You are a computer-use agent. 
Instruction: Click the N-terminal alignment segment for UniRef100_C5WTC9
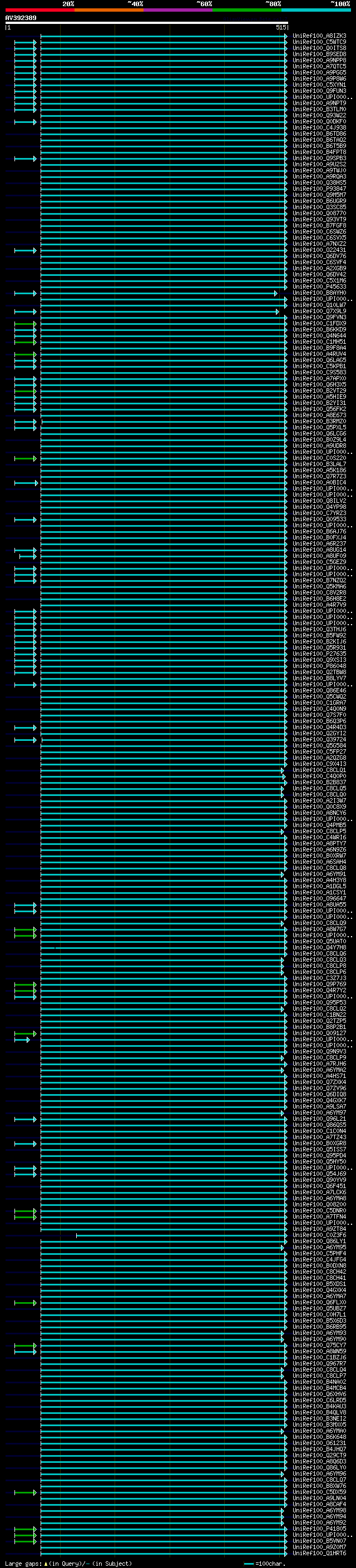tap(26, 43)
